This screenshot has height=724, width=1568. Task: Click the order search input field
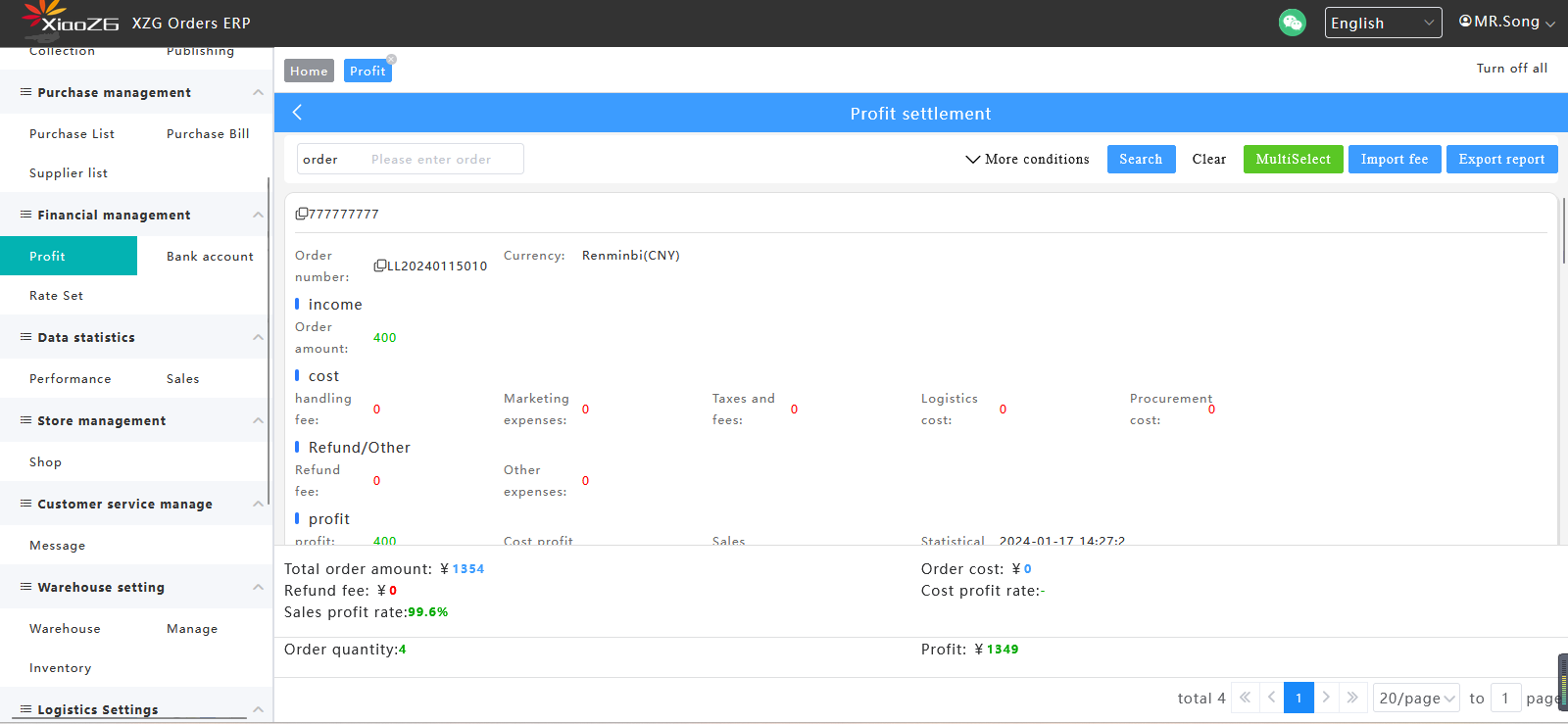click(x=441, y=159)
